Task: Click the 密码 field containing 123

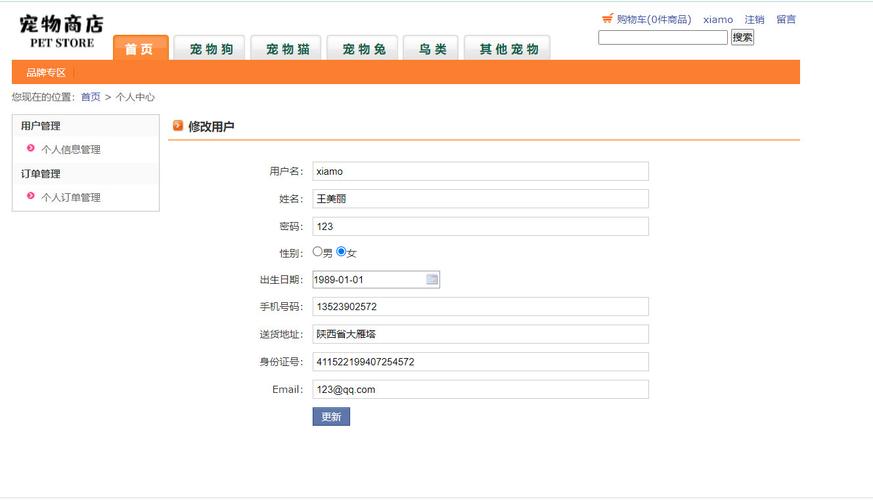Action: 480,226
